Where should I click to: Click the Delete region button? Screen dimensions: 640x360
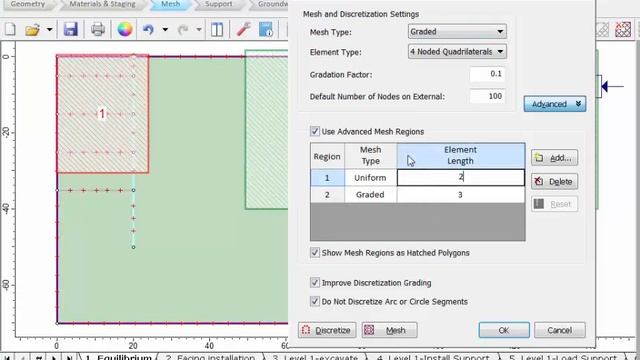coord(554,181)
